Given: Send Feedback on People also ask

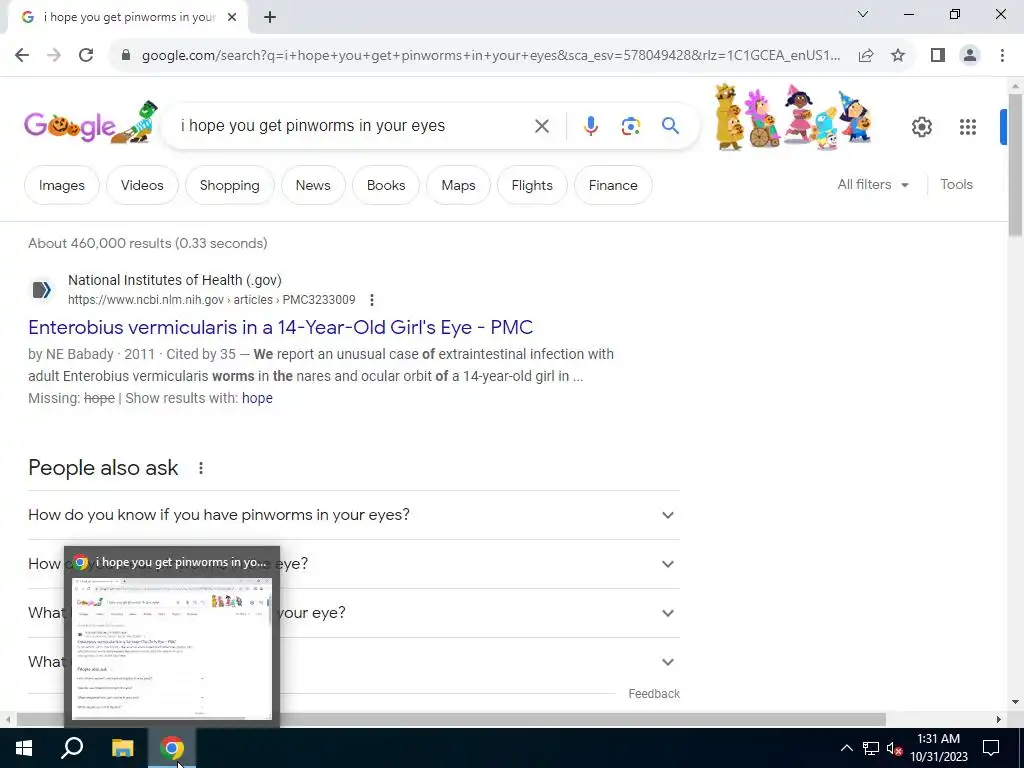Looking at the screenshot, I should [x=654, y=694].
